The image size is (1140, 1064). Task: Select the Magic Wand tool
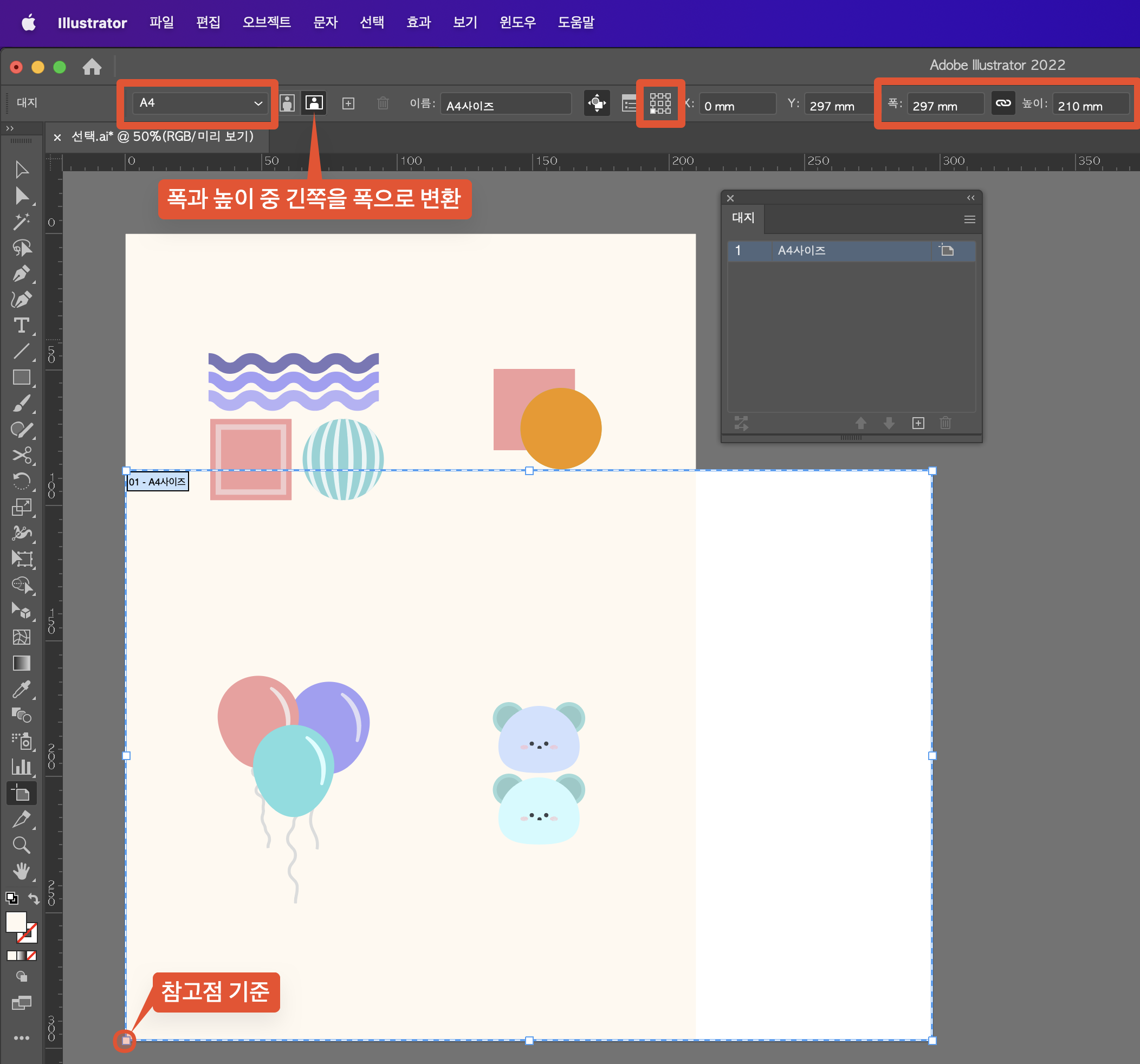(x=22, y=221)
